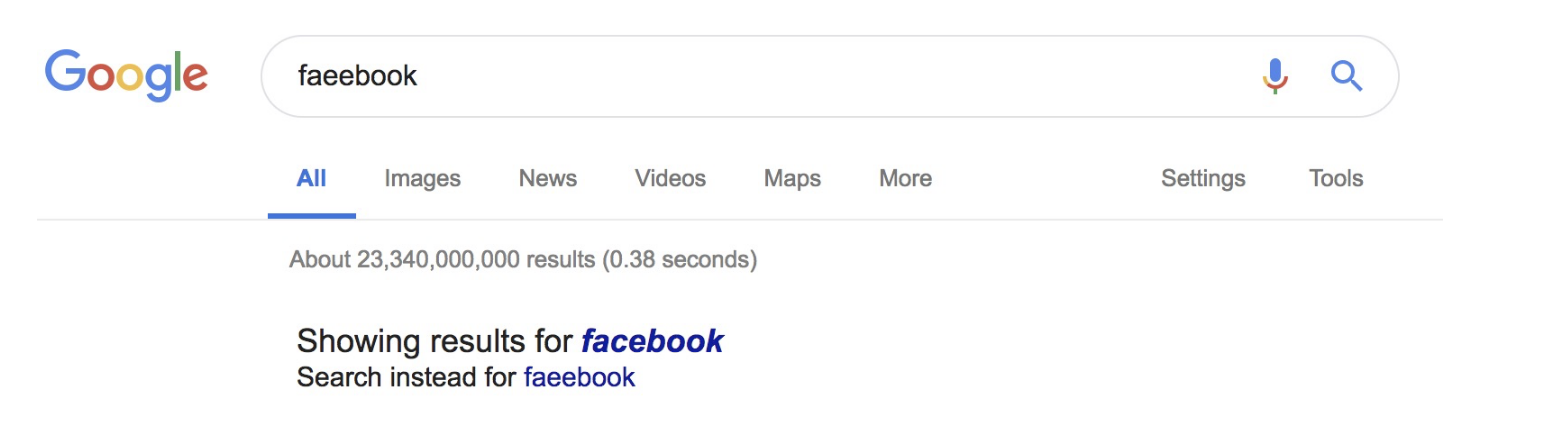Click the corrected "facebook" bold link
This screenshot has height=440, width=1556.
coord(652,341)
